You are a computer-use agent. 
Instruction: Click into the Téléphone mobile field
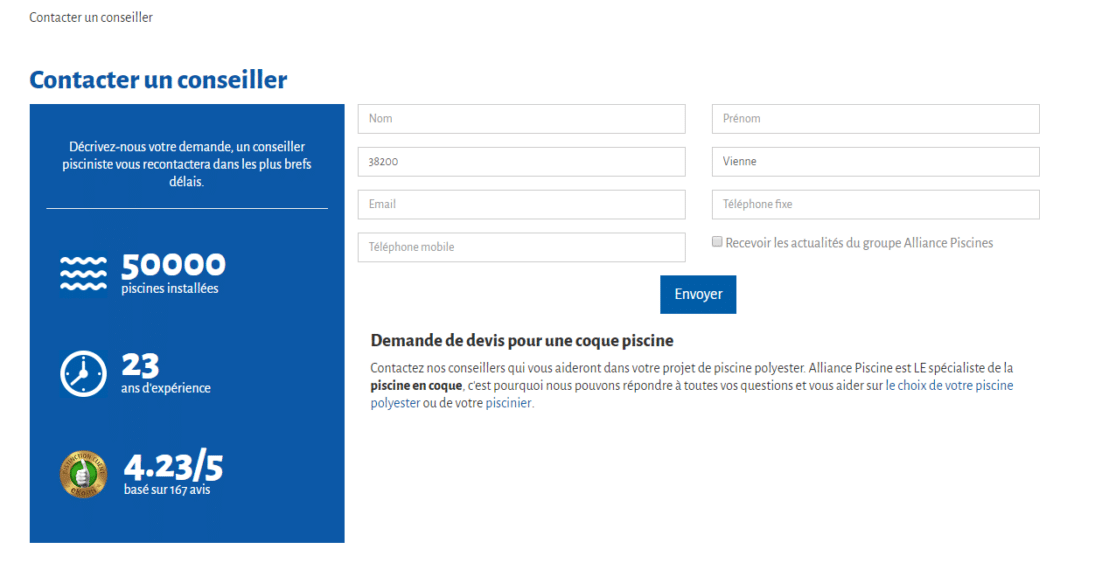coord(521,247)
